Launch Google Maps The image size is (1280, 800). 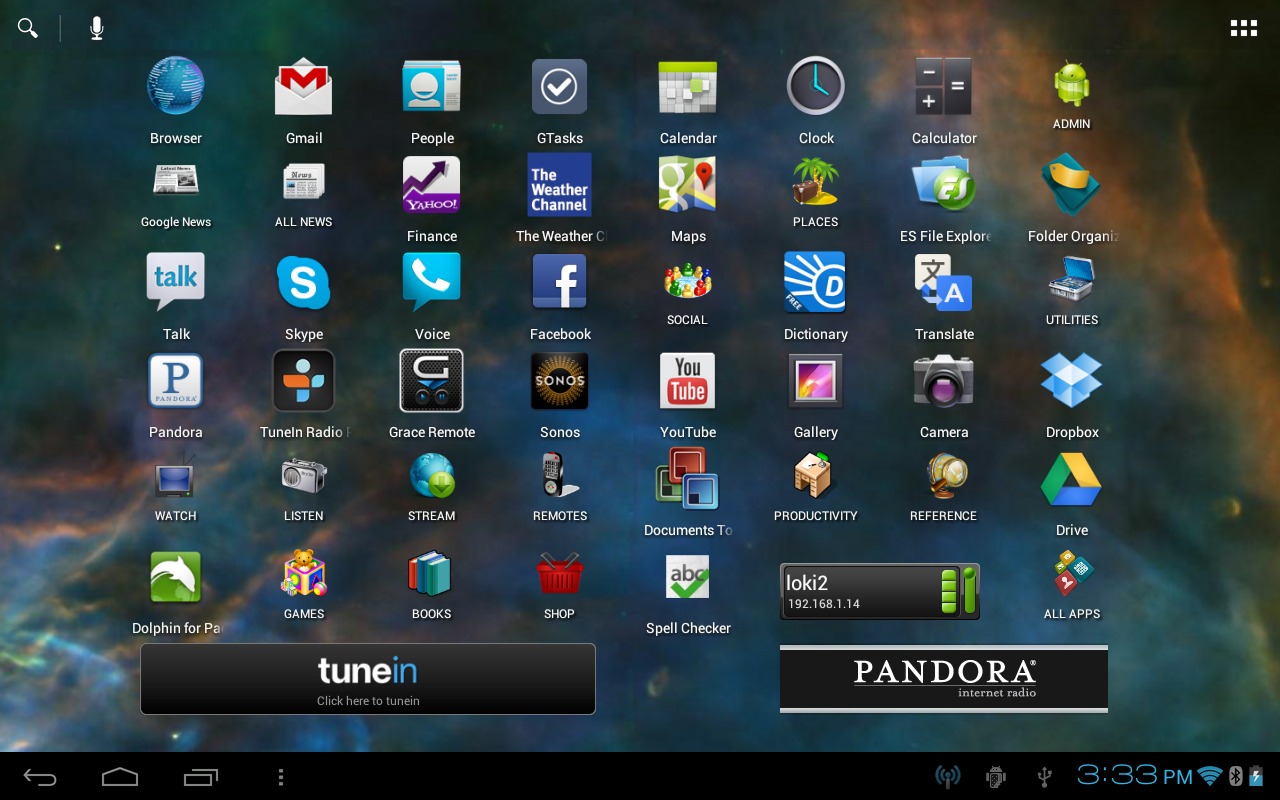click(x=688, y=184)
